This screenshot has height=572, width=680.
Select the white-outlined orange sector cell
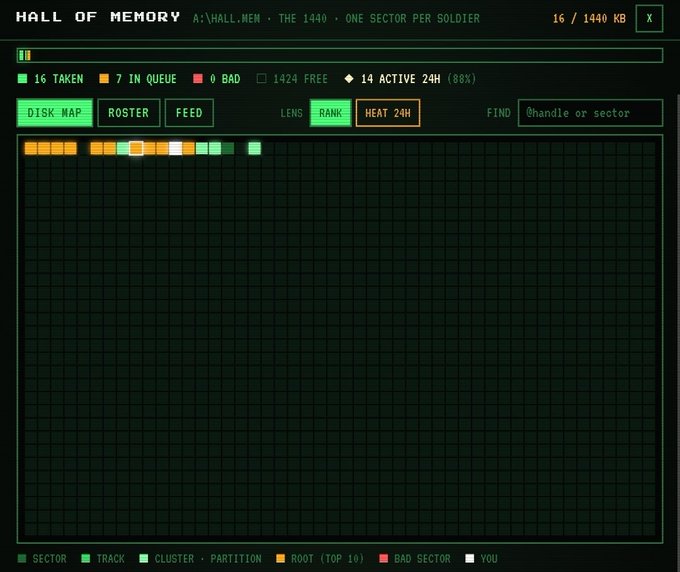136,148
